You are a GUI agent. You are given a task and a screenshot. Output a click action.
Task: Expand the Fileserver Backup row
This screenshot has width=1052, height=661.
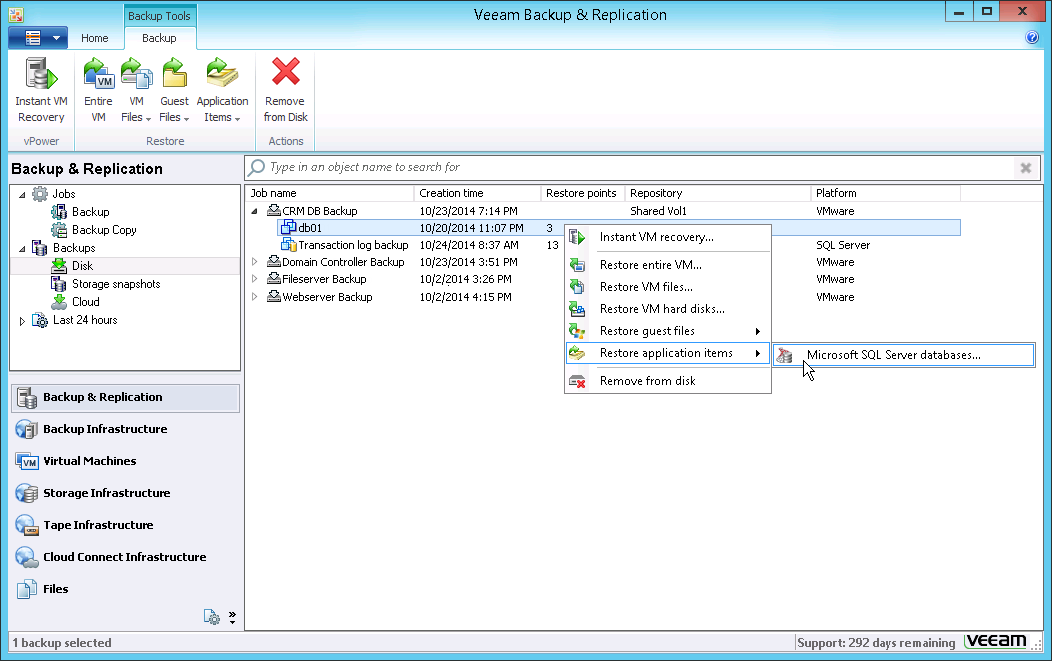coord(255,279)
